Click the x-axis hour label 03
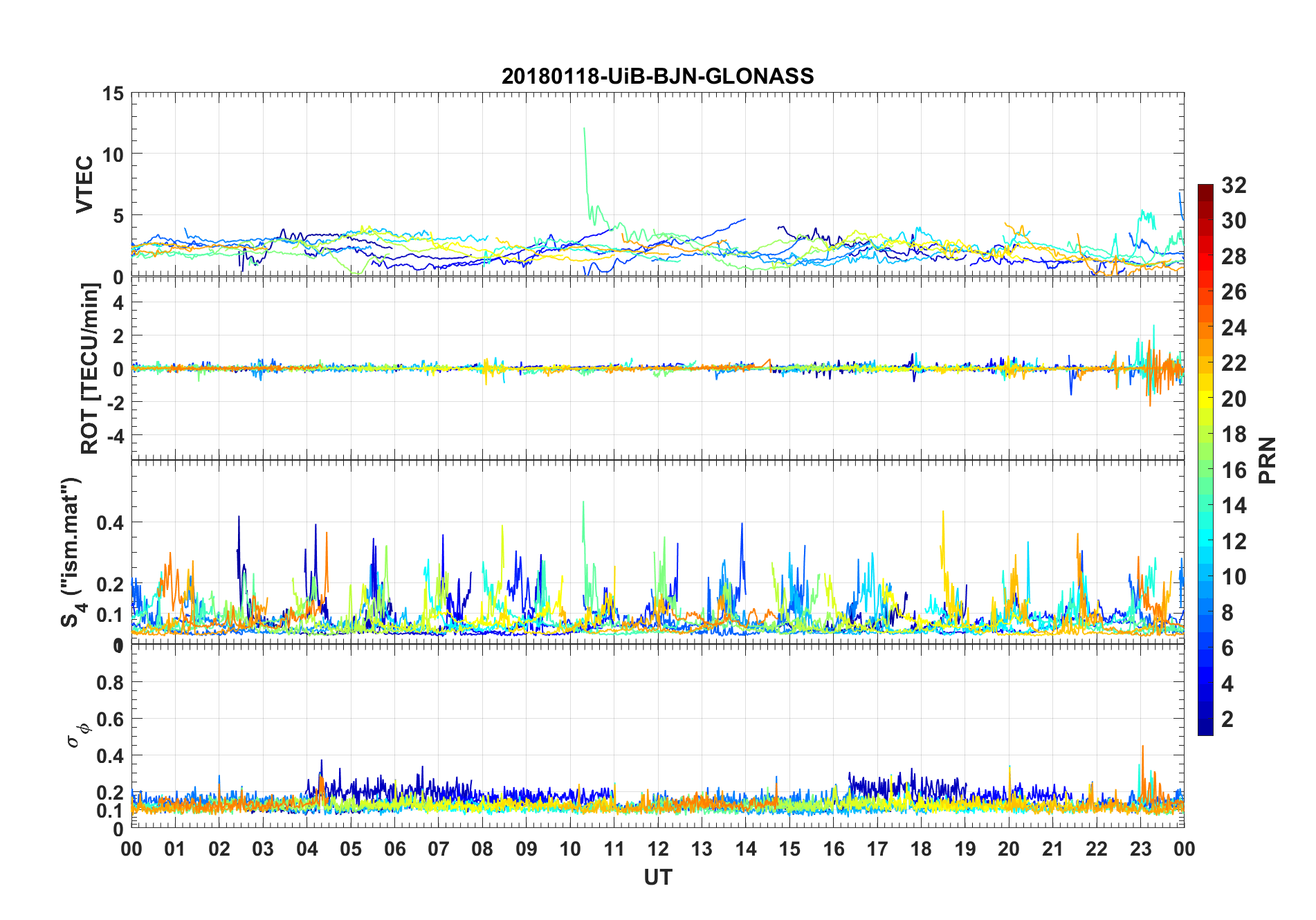This screenshot has height=920, width=1316. click(263, 849)
